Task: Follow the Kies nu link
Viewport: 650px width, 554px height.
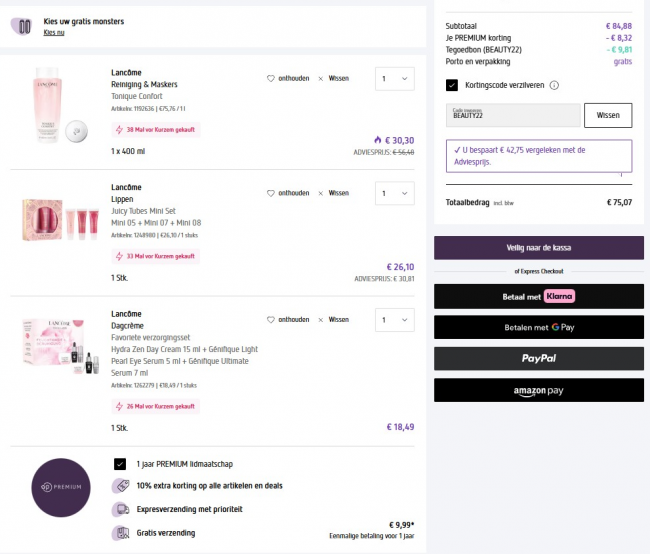Action: [x=53, y=32]
